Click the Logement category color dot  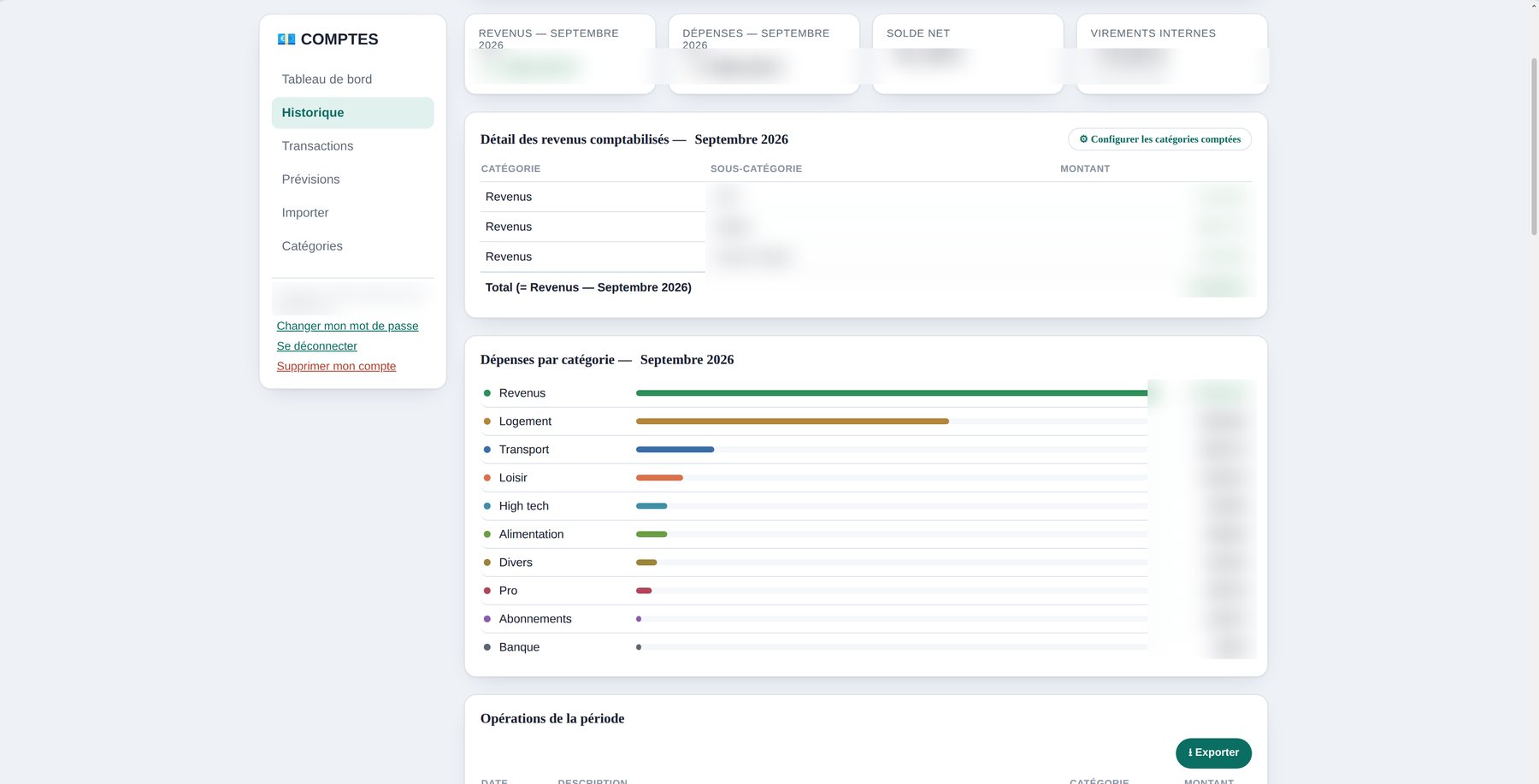click(x=487, y=421)
